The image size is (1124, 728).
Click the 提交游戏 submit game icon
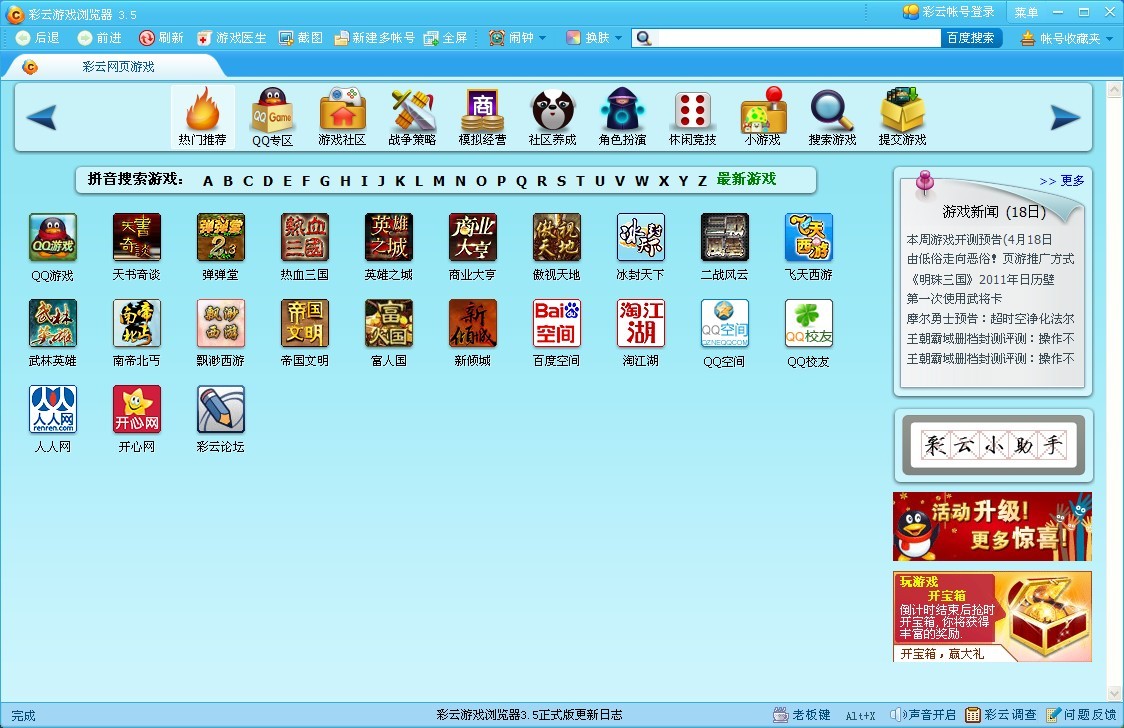point(902,117)
